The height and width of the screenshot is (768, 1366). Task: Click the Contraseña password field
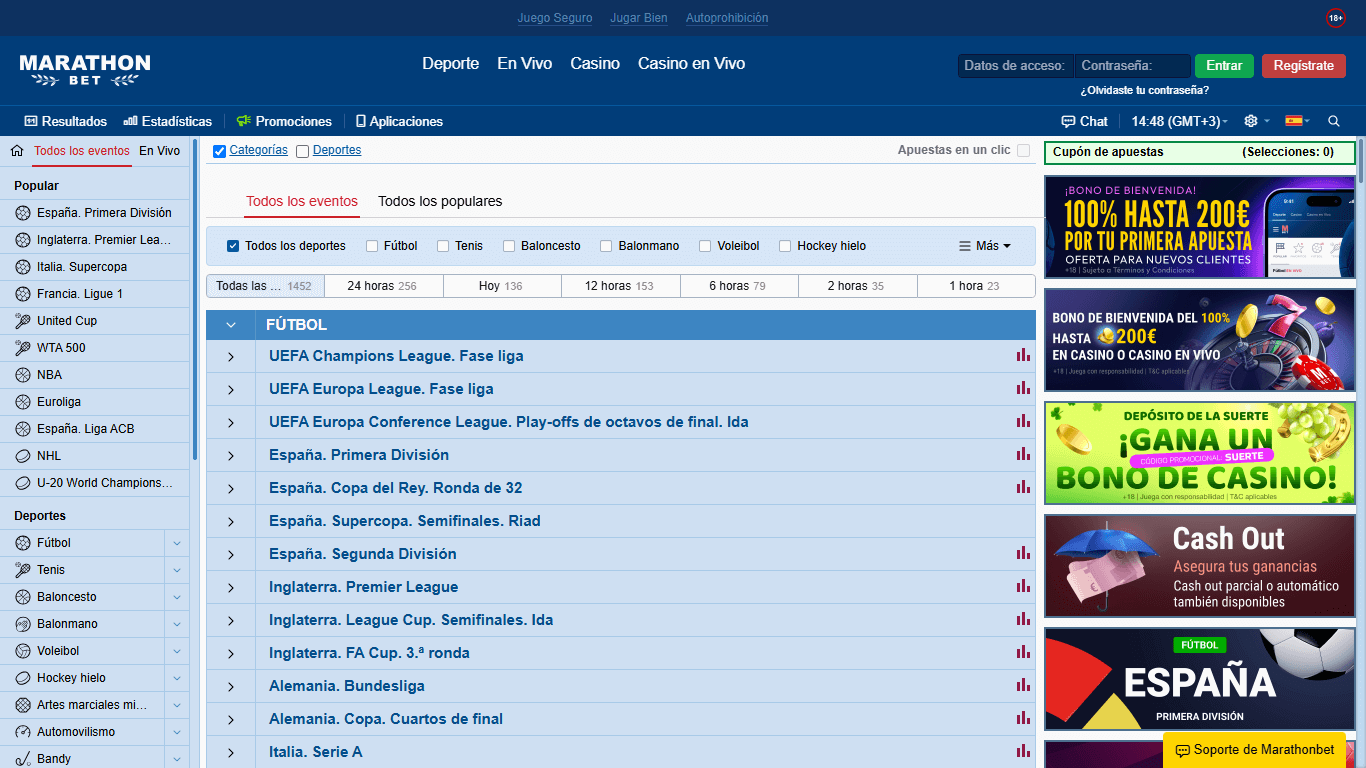[1133, 66]
